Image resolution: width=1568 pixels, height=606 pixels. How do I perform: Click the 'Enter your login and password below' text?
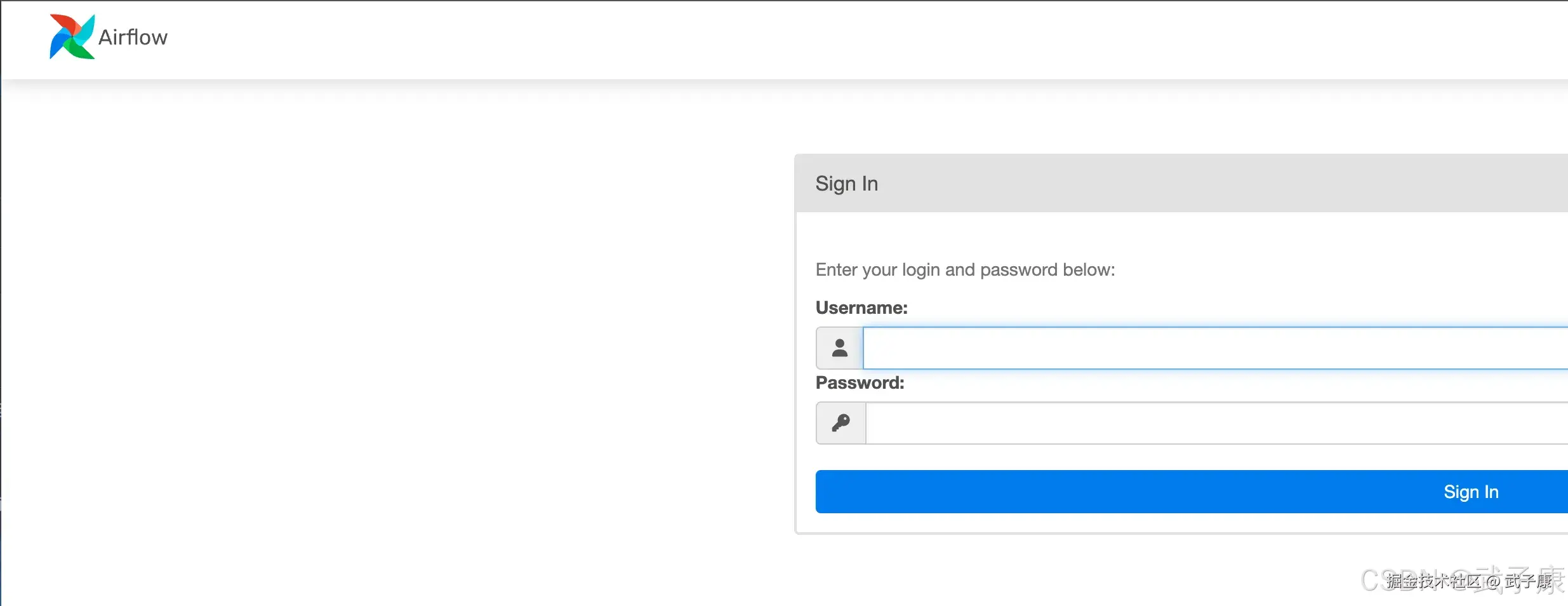tap(964, 270)
